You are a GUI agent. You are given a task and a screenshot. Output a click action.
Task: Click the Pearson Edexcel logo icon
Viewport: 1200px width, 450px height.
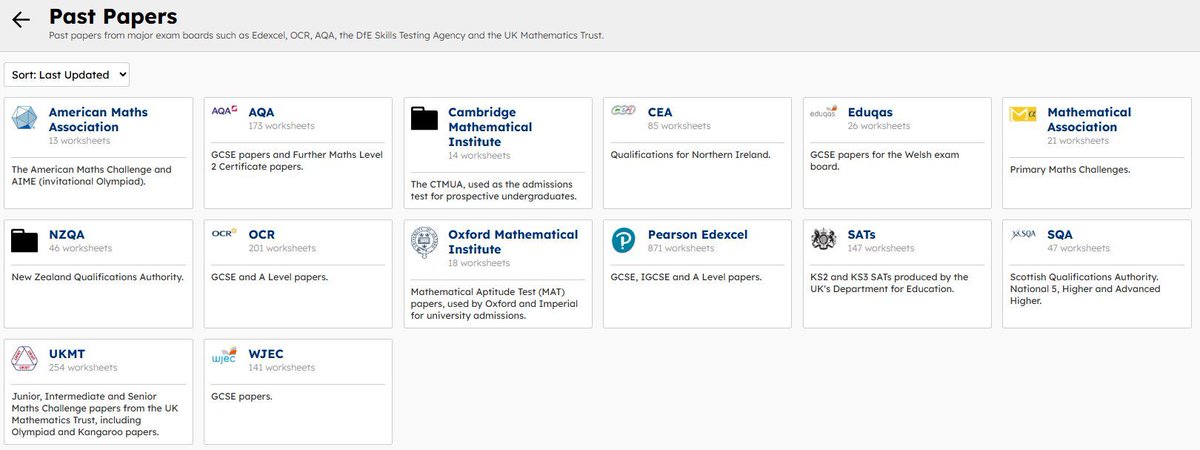(624, 241)
